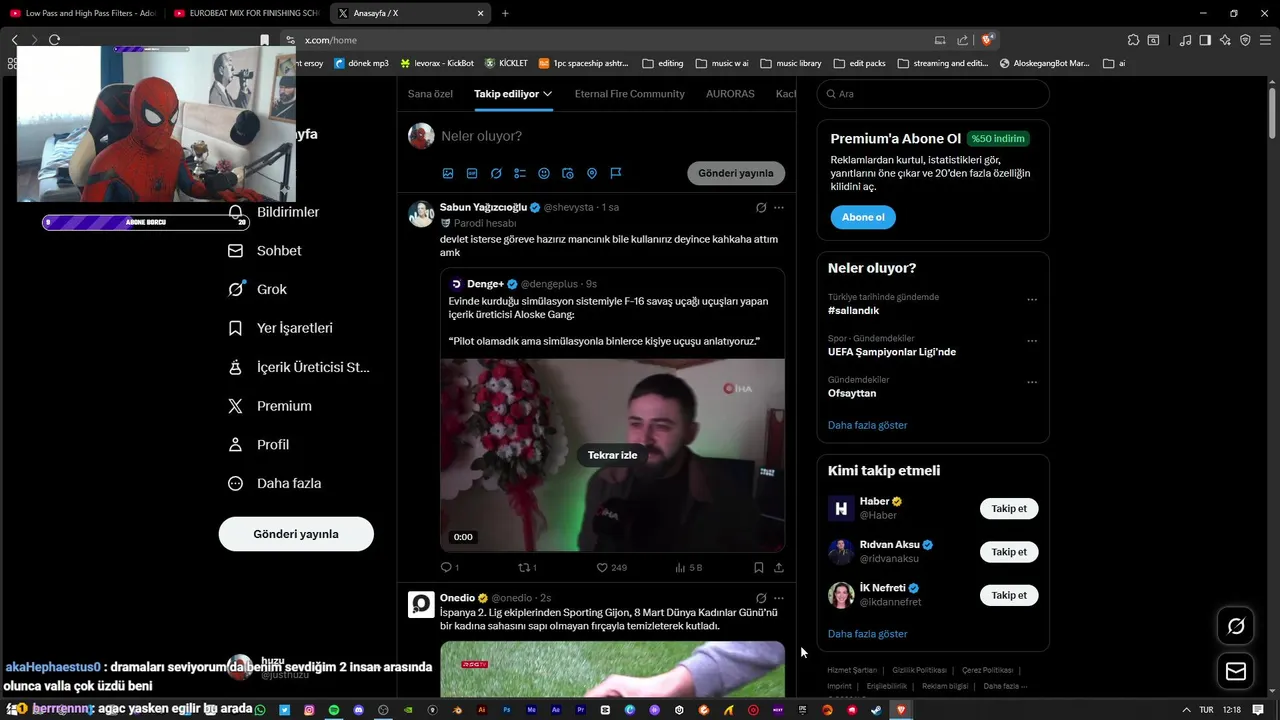Open the Brave main hamburger menu

(1267, 40)
